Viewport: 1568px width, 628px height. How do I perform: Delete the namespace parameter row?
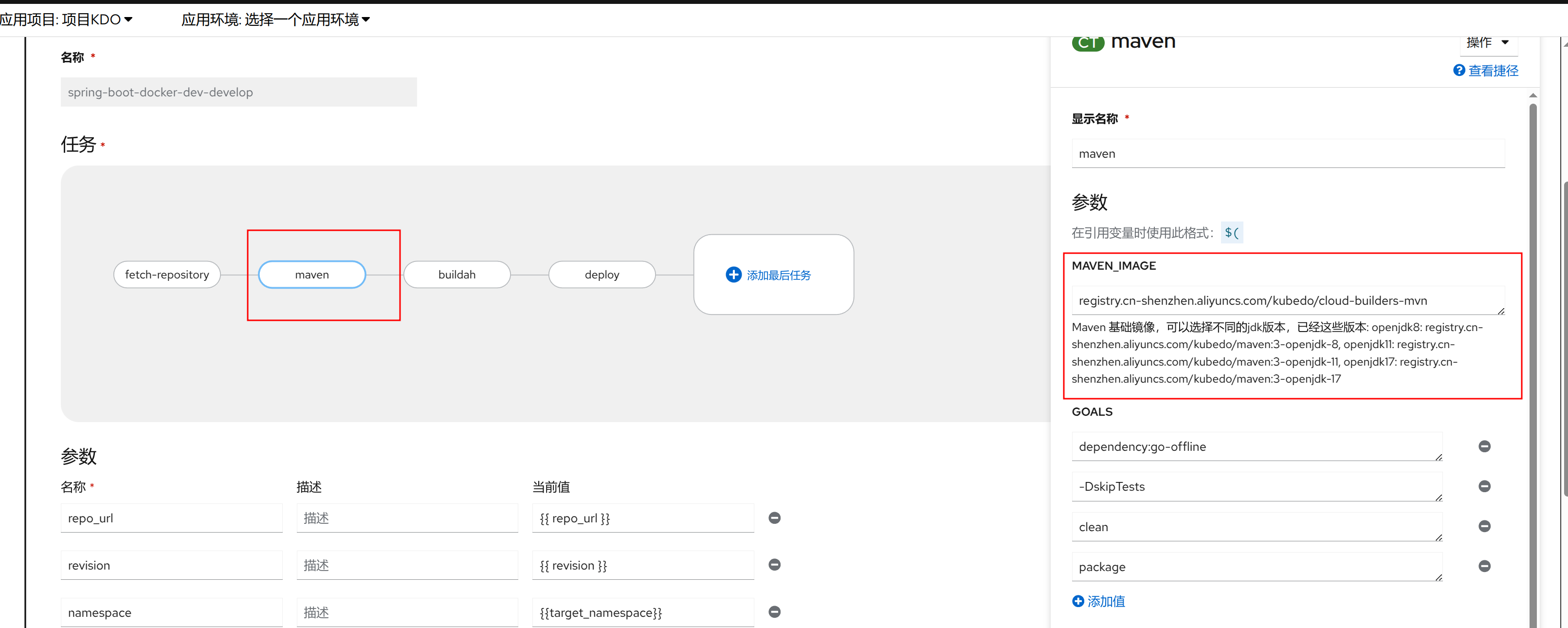(x=774, y=611)
